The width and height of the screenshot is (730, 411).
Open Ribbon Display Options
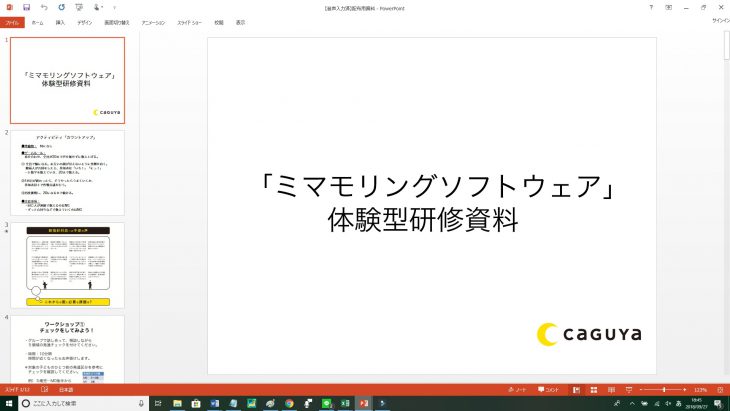(x=669, y=7)
